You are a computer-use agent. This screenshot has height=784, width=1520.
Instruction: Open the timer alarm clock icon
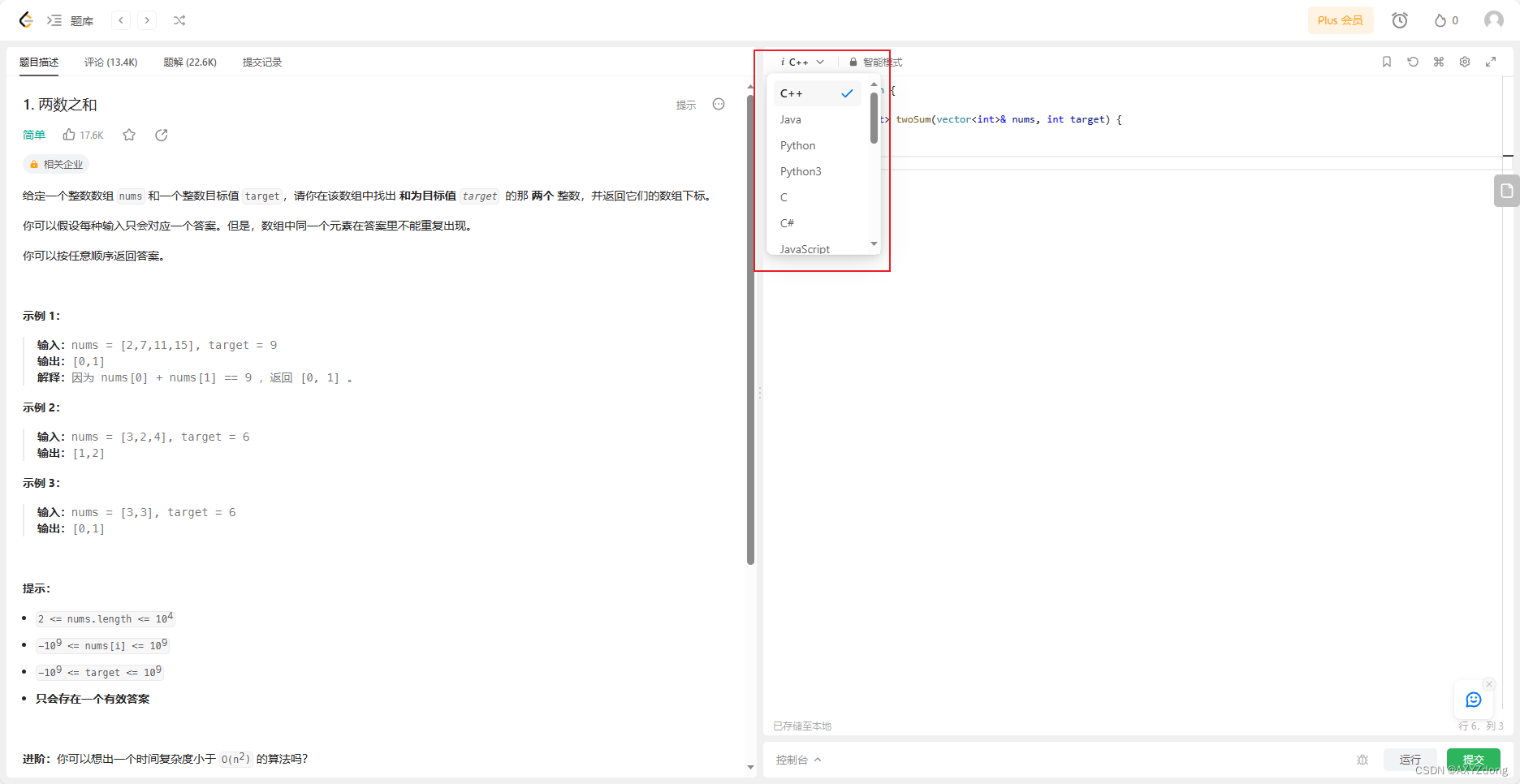1400,20
